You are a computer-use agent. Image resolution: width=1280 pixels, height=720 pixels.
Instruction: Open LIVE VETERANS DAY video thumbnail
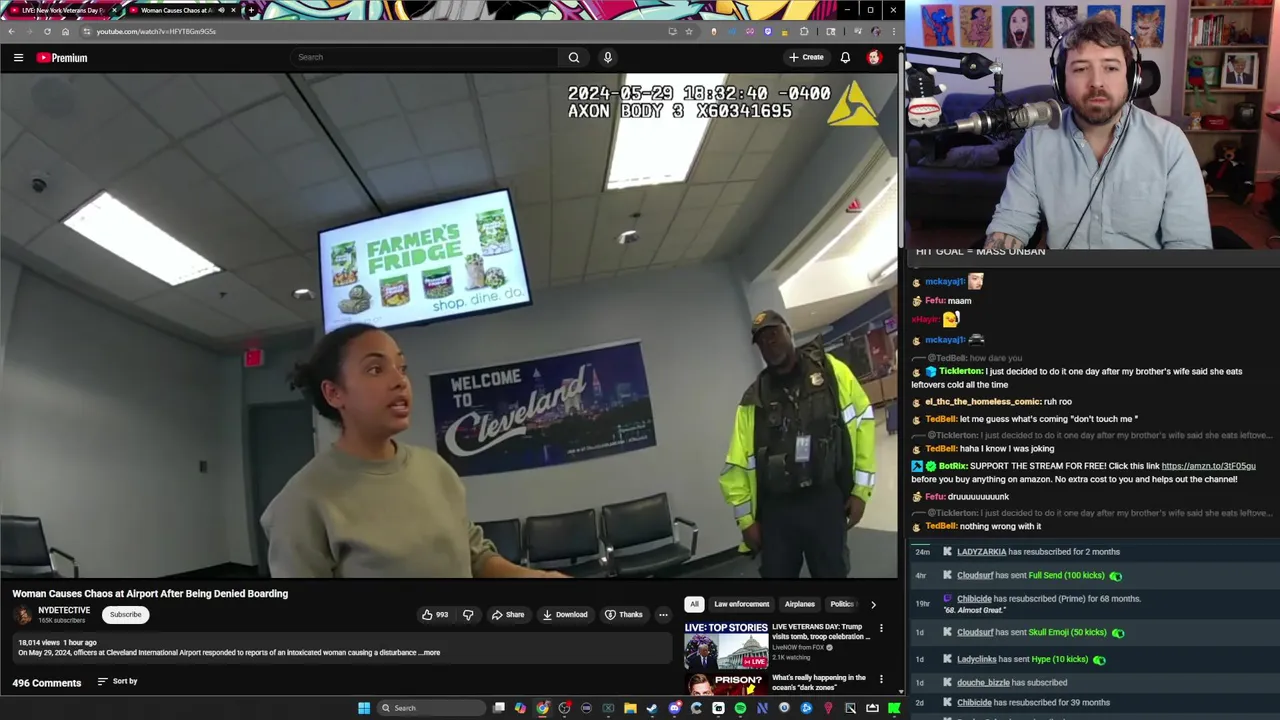point(726,646)
